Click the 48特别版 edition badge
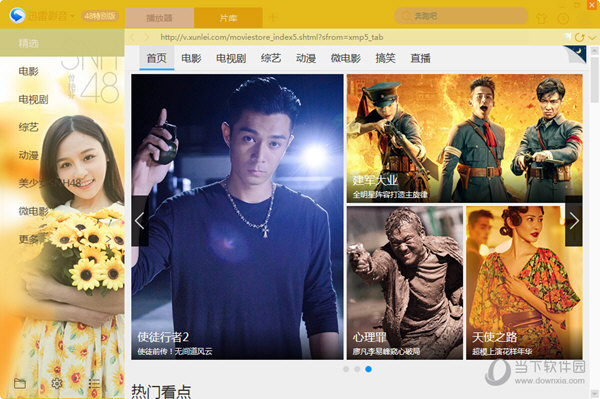This screenshot has width=600, height=399. 100,16
